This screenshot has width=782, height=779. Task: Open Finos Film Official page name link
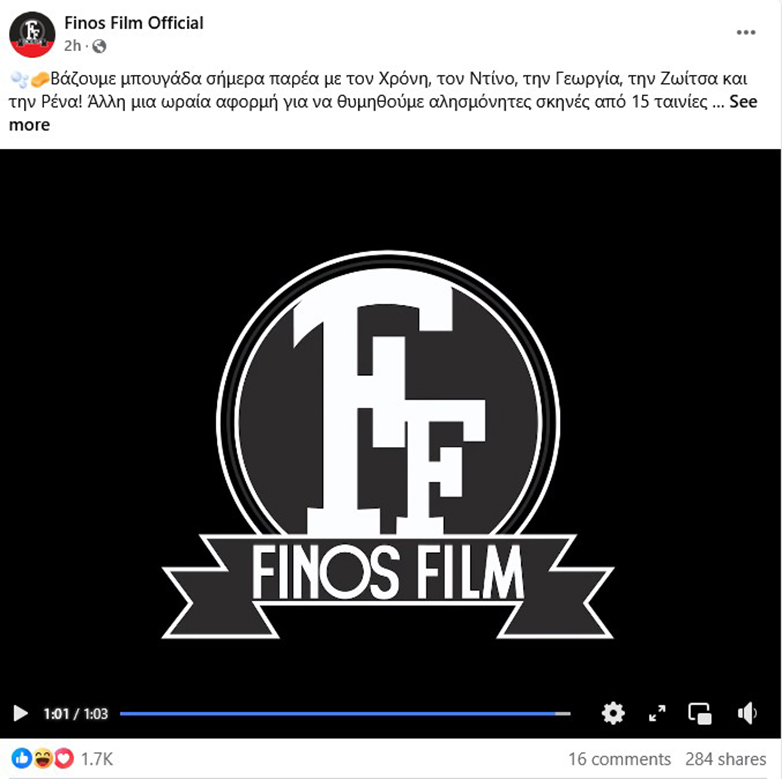coord(134,23)
